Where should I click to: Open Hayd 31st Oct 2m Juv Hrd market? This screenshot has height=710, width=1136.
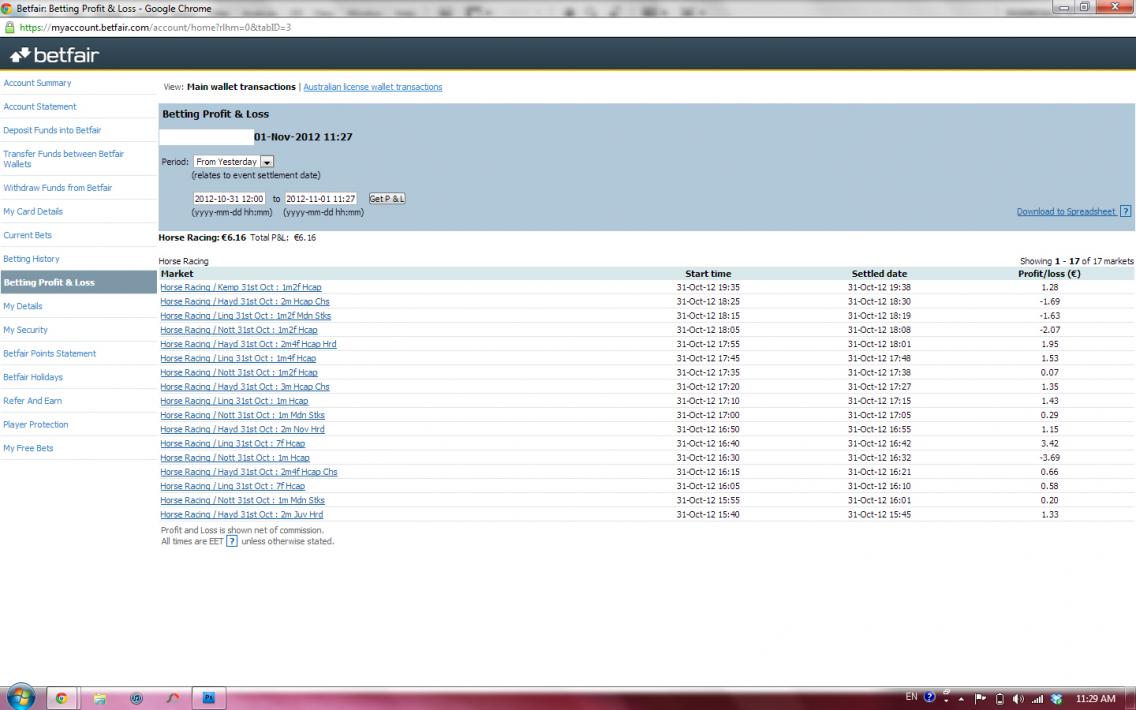coord(242,515)
